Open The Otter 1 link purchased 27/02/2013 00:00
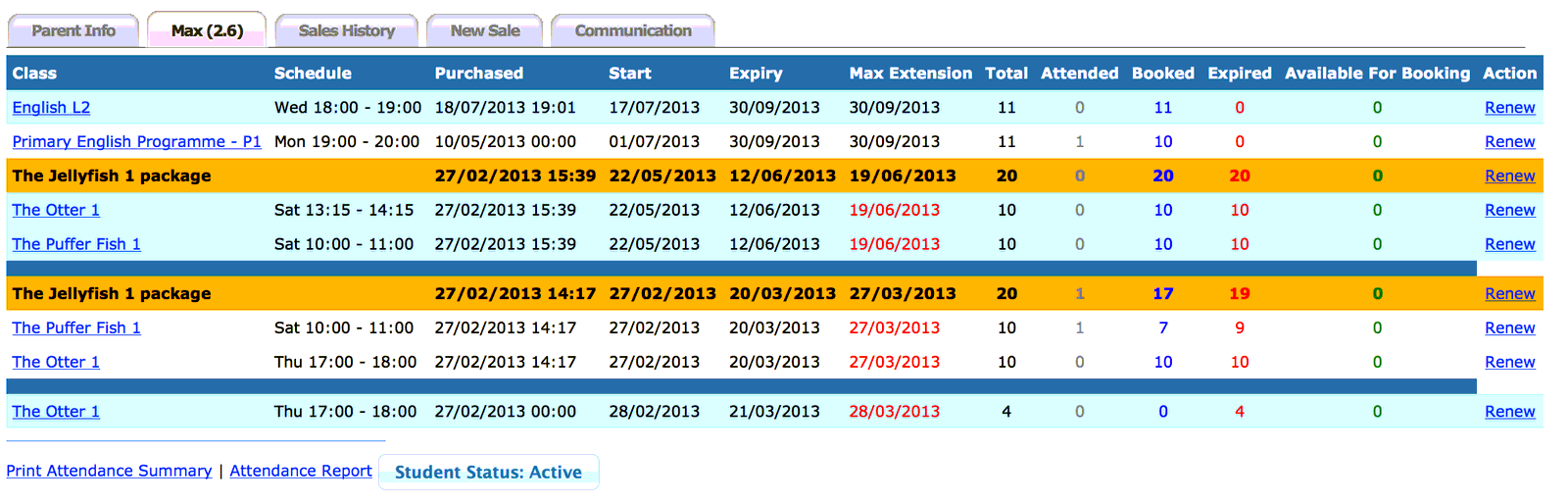The image size is (1568, 502). coord(56,412)
